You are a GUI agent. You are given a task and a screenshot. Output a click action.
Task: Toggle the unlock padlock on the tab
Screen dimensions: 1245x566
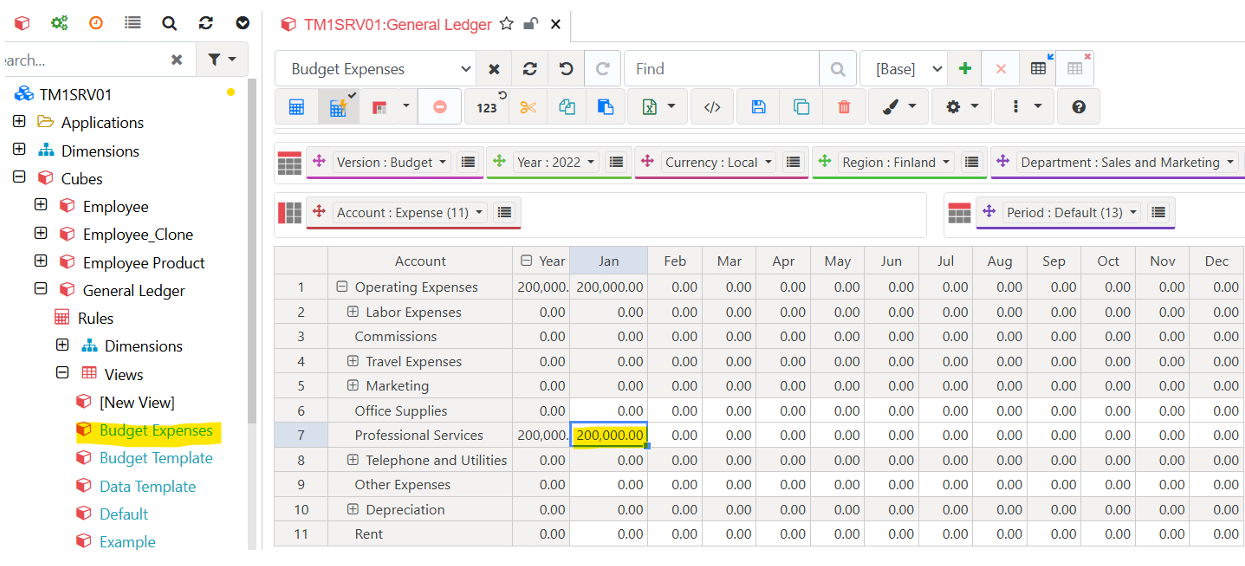click(x=531, y=24)
